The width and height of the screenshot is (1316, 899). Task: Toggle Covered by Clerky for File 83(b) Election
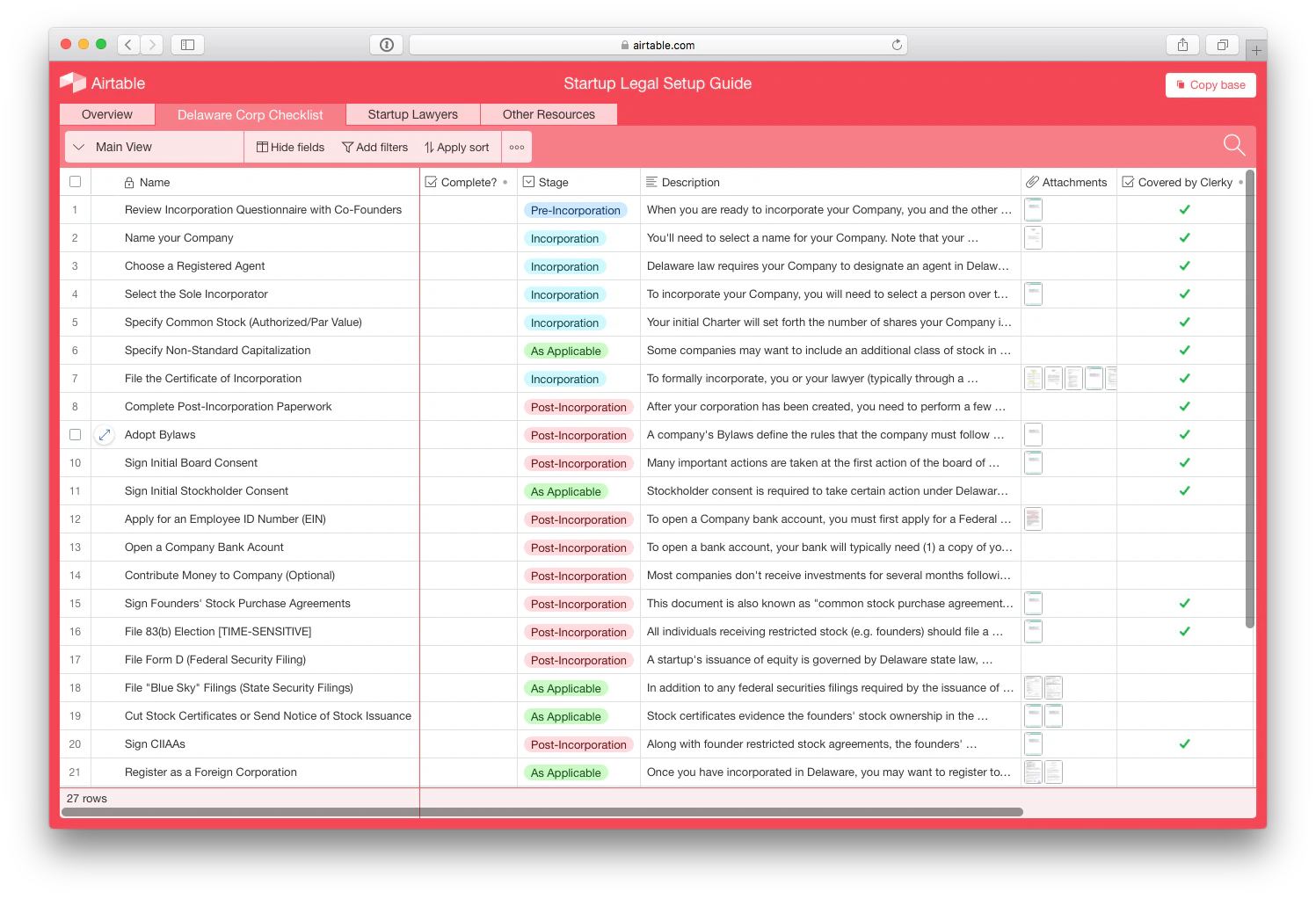1184,631
